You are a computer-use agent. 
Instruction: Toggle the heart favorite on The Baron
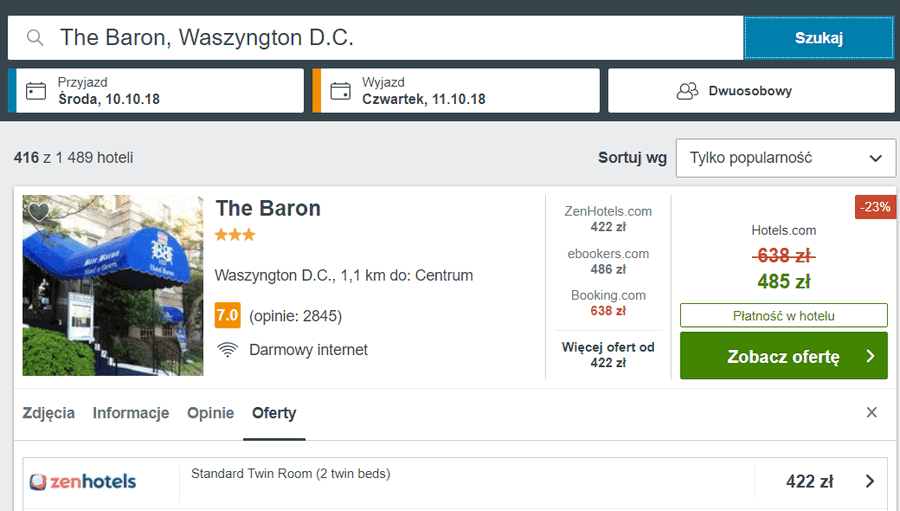pos(39,212)
